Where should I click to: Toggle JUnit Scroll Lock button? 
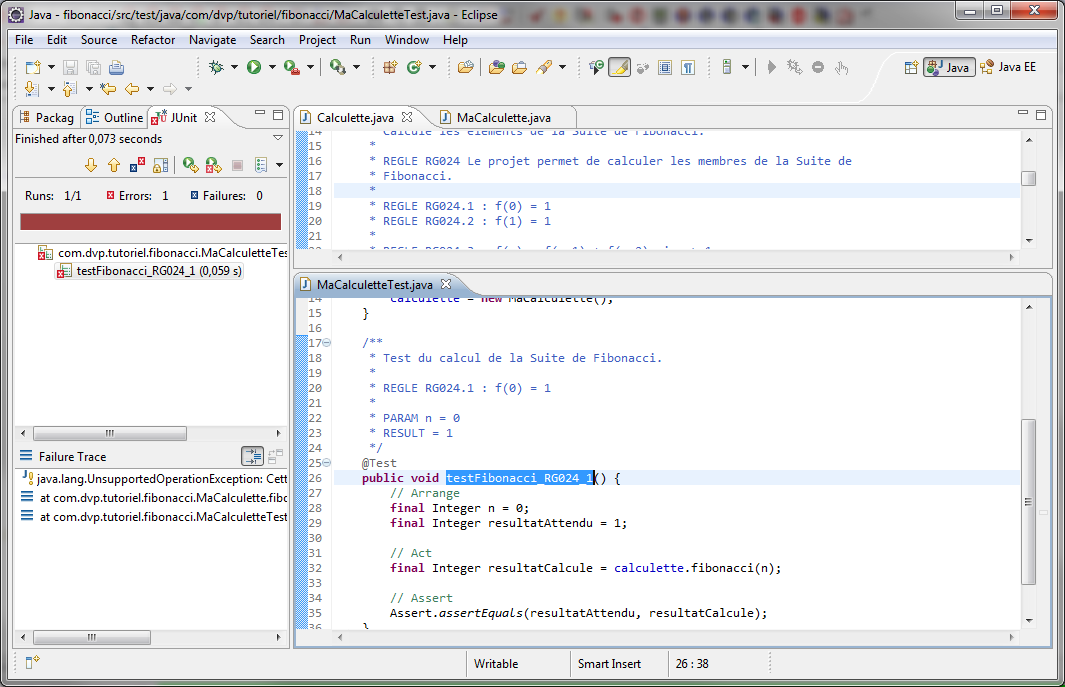click(x=160, y=165)
